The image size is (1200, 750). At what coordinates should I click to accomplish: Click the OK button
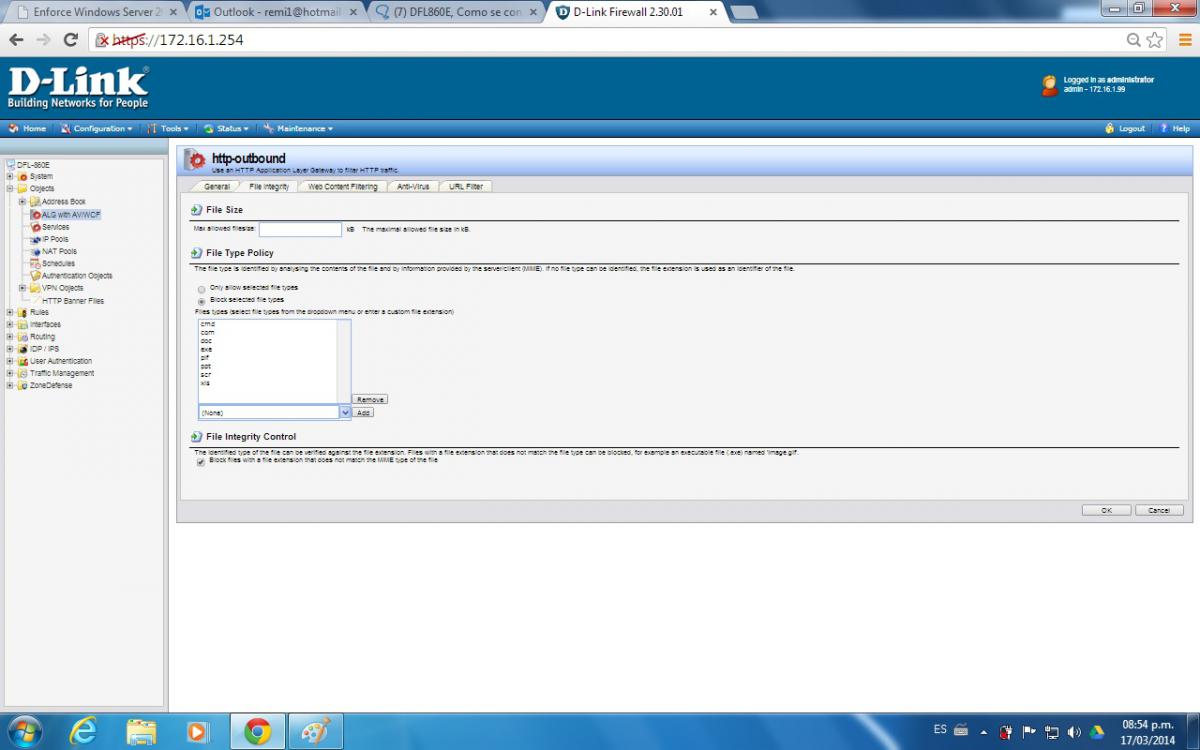pos(1106,510)
